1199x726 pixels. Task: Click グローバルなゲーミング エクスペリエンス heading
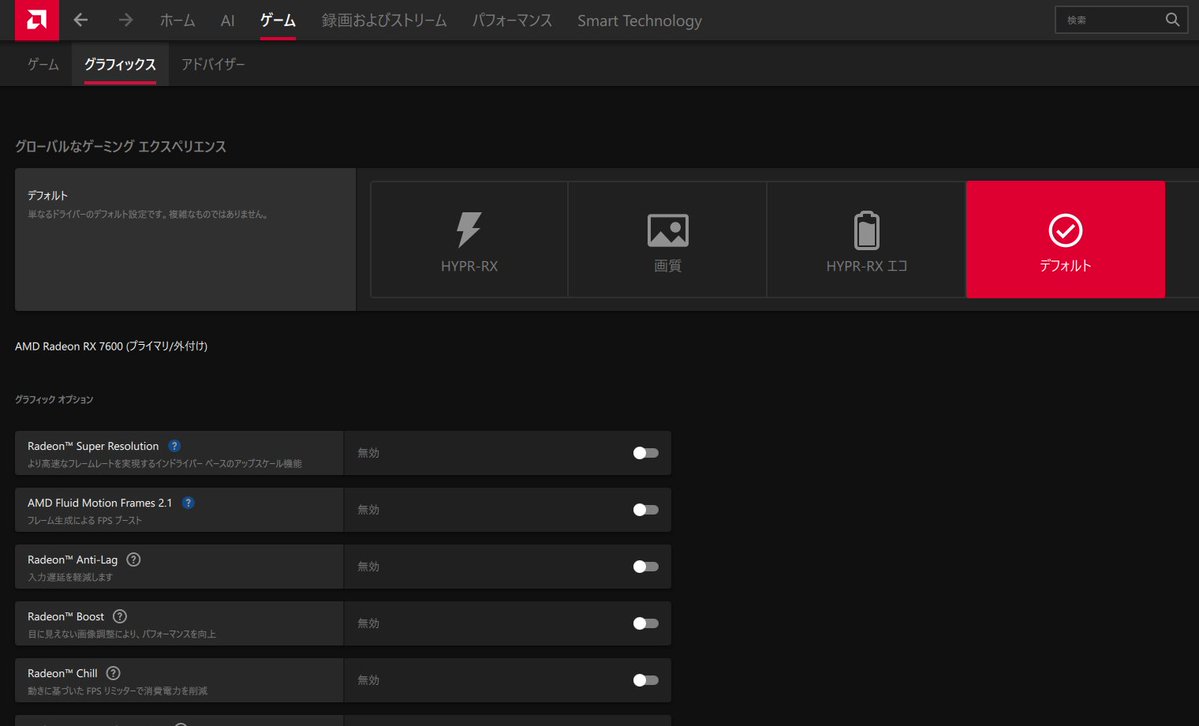pyautogui.click(x=121, y=146)
